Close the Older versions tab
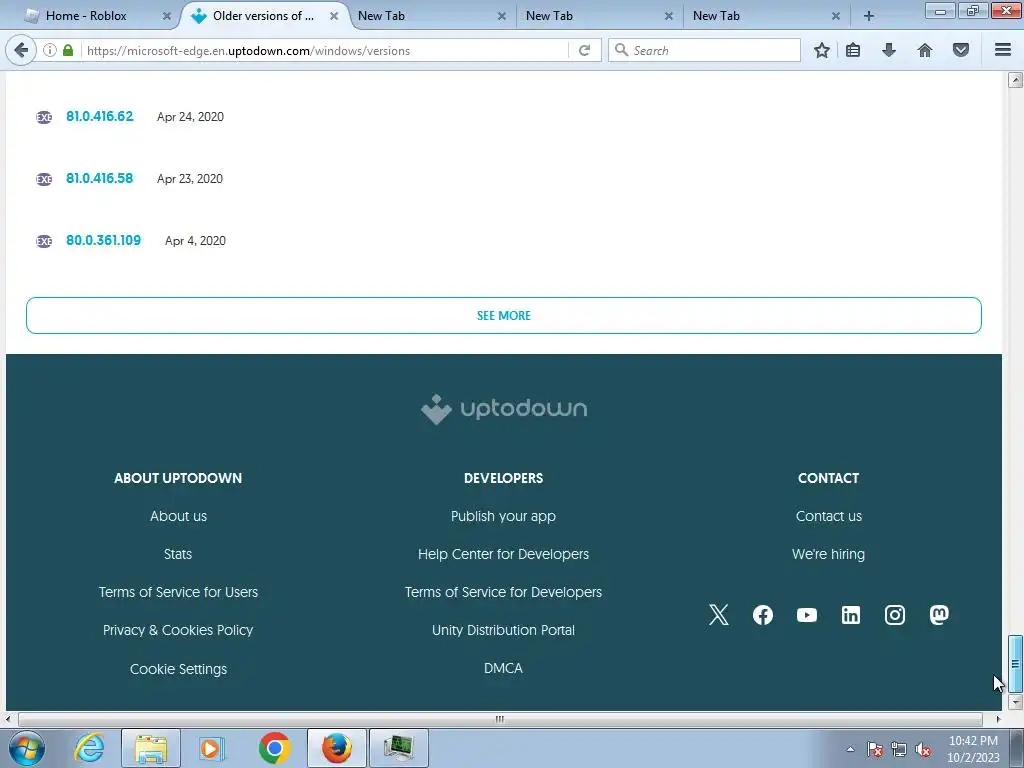The image size is (1024, 768). coord(334,16)
